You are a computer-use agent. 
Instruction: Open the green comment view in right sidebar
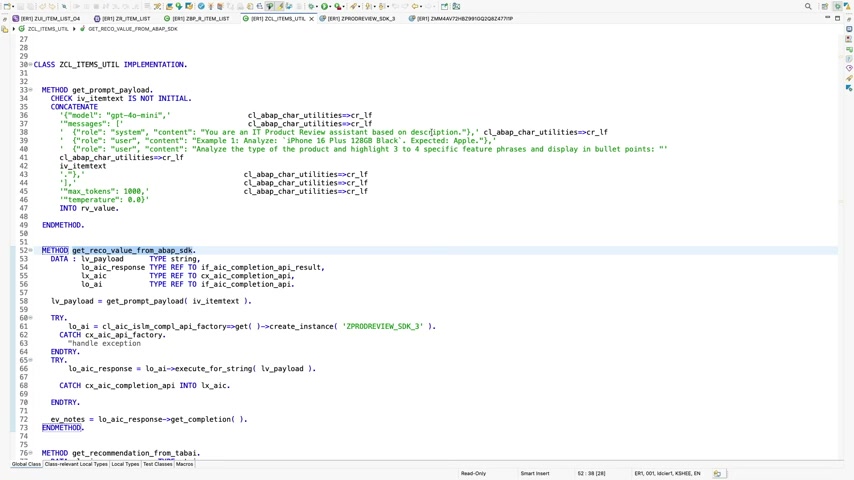click(x=849, y=49)
